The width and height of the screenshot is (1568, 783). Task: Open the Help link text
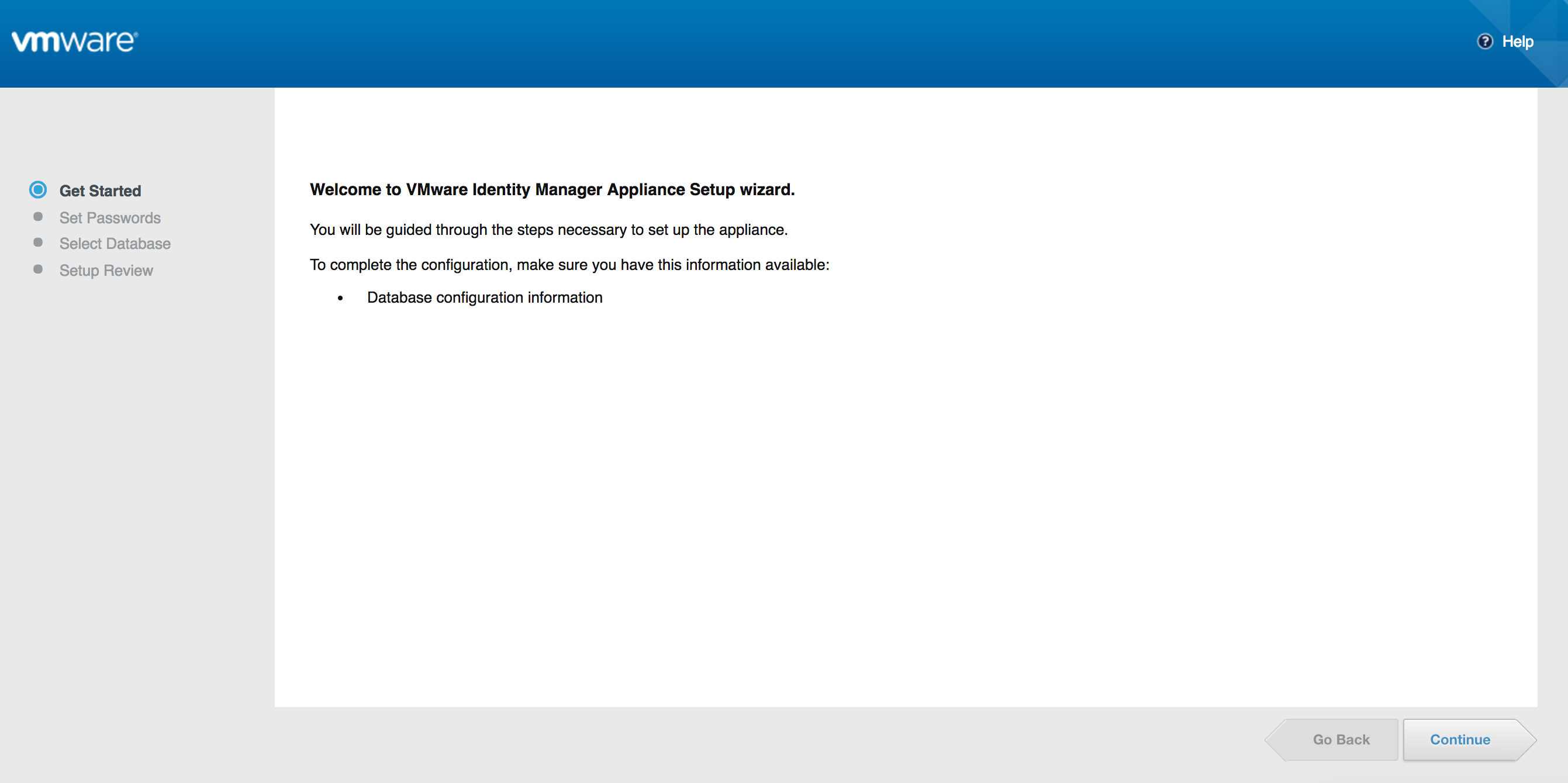coord(1518,41)
